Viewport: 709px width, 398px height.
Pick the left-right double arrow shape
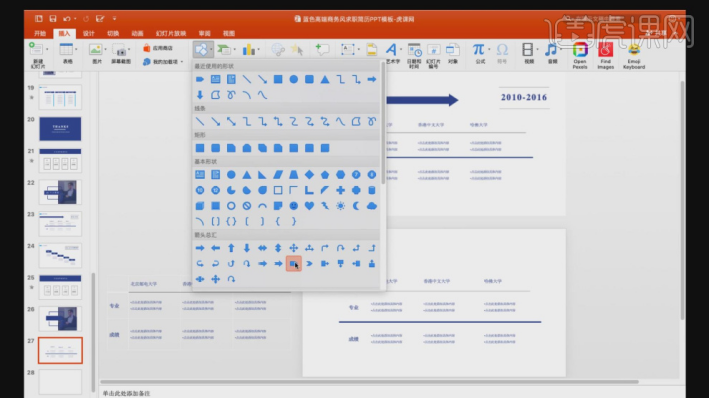(x=262, y=248)
